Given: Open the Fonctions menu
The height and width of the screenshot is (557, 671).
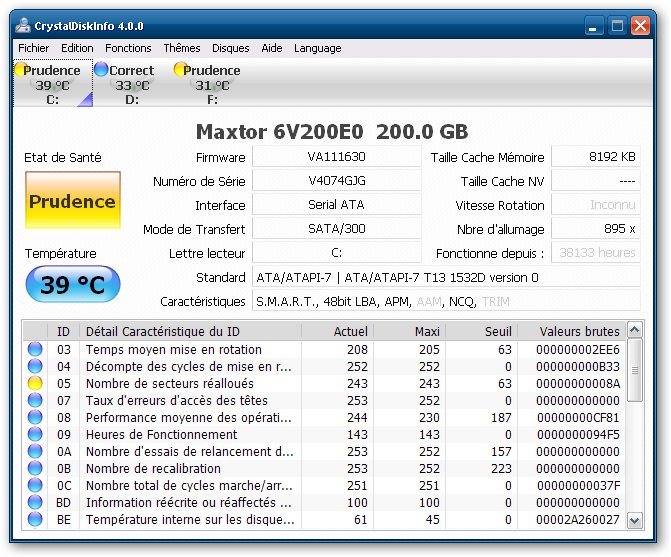Looking at the screenshot, I should pyautogui.click(x=128, y=48).
